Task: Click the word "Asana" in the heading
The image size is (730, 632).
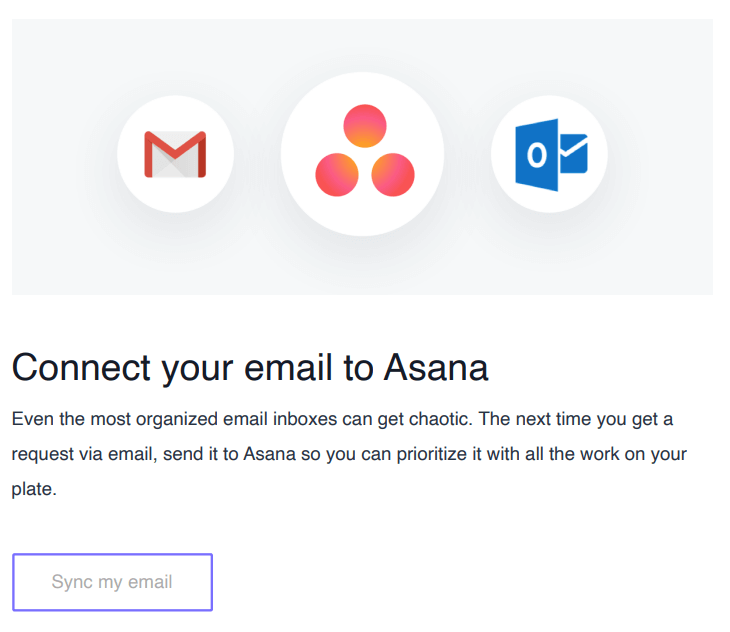Action: [x=436, y=368]
